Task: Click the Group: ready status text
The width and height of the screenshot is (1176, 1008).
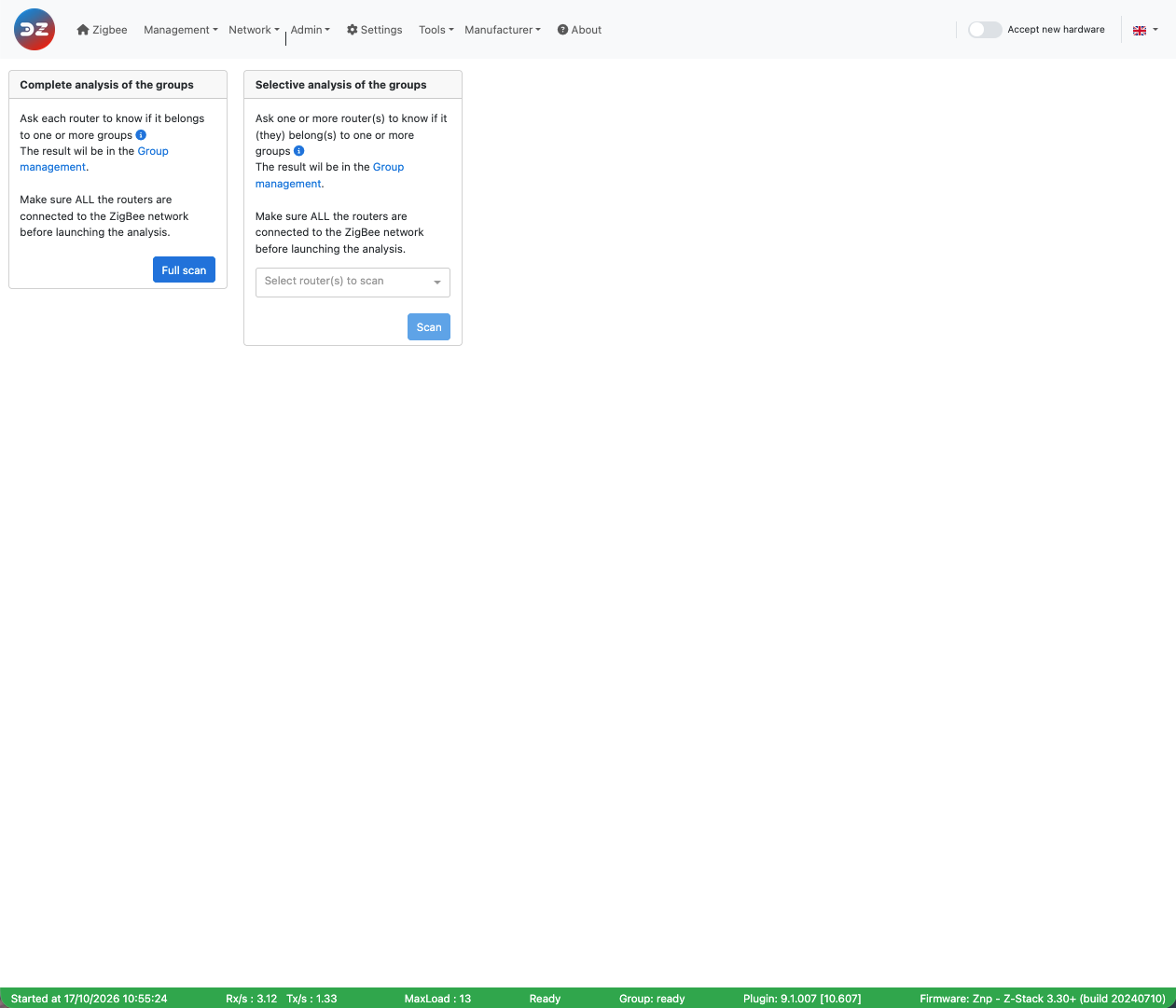Action: pos(652,999)
